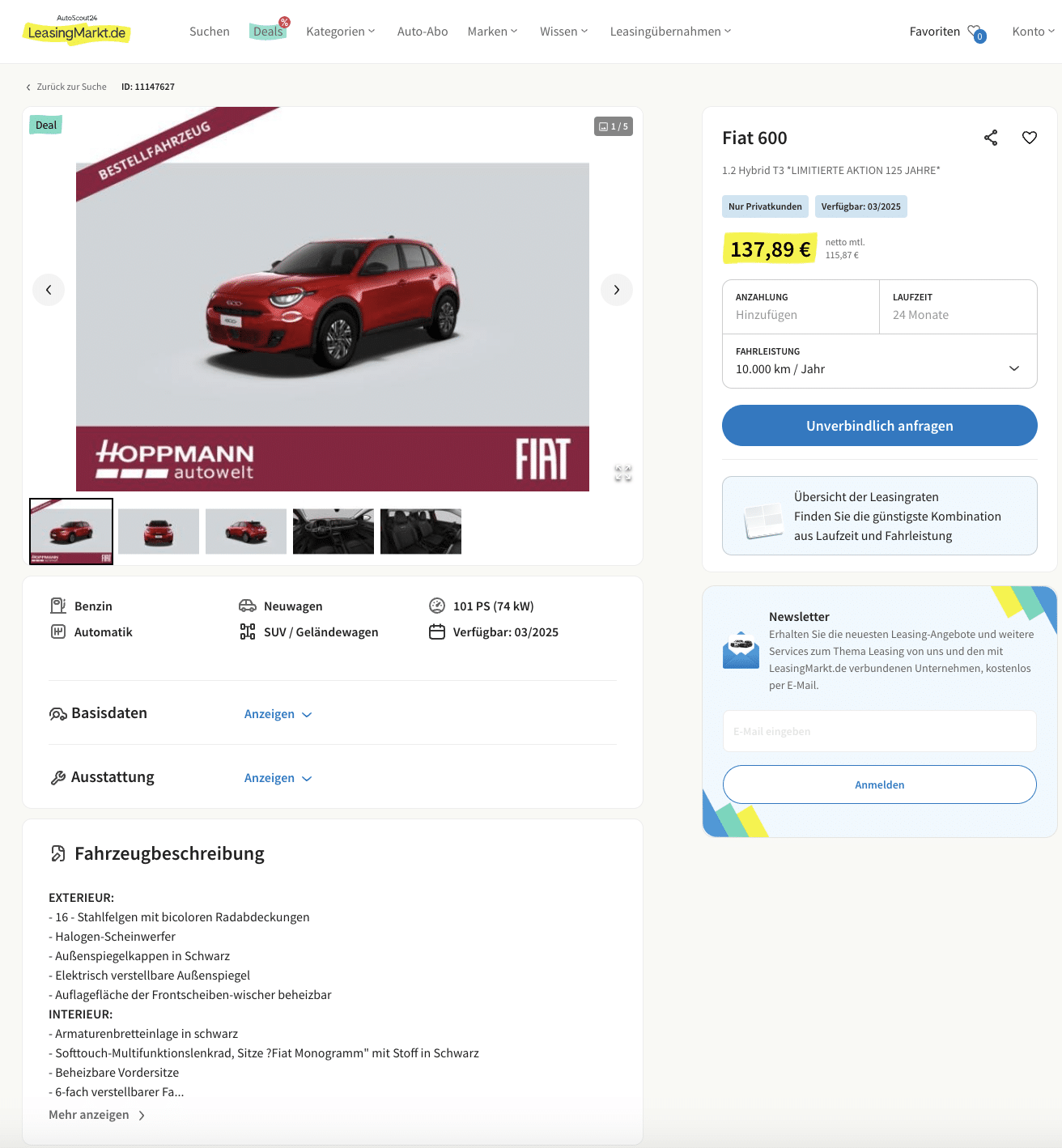This screenshot has width=1062, height=1148.
Task: Go to previous photo with left arrow
Action: coord(49,290)
